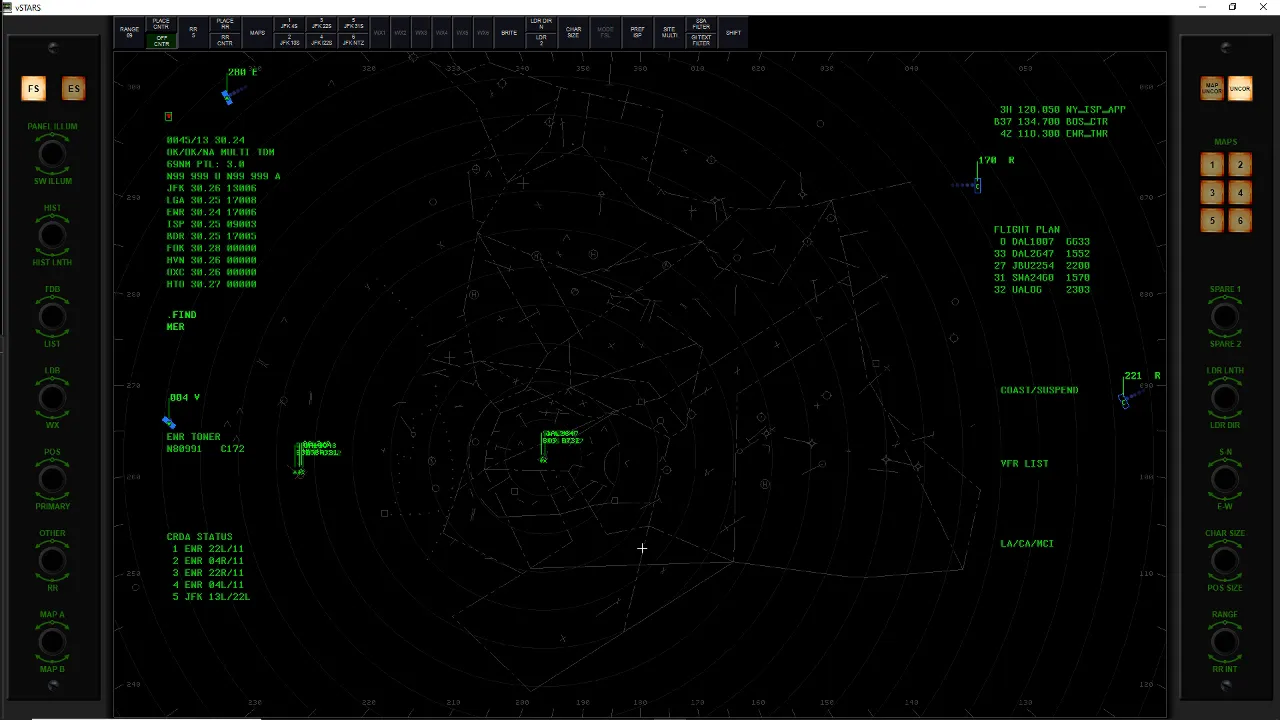Screen dimensions: 1280x720
Task: Click the TDB / LIST knob
Action: [52, 316]
